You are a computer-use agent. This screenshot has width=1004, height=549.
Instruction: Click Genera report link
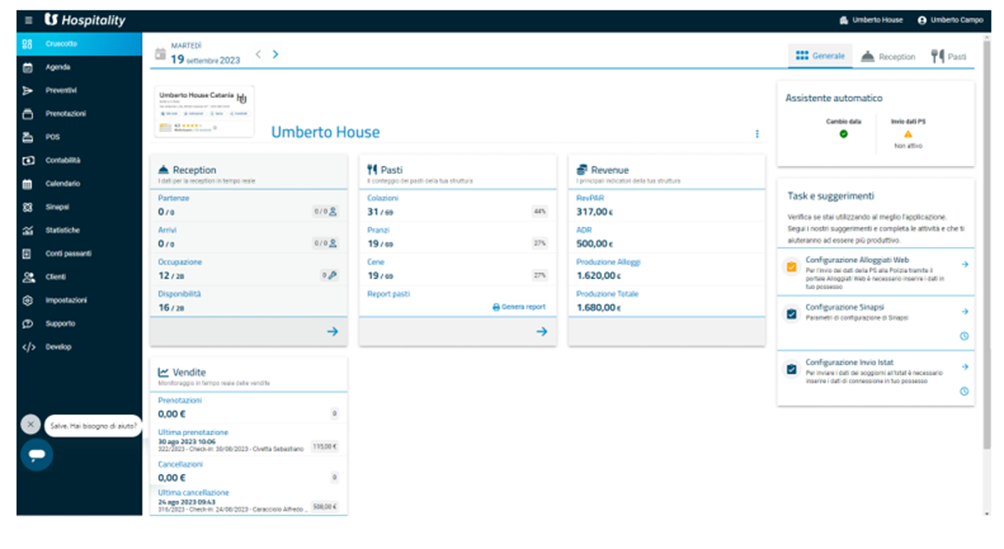point(519,307)
